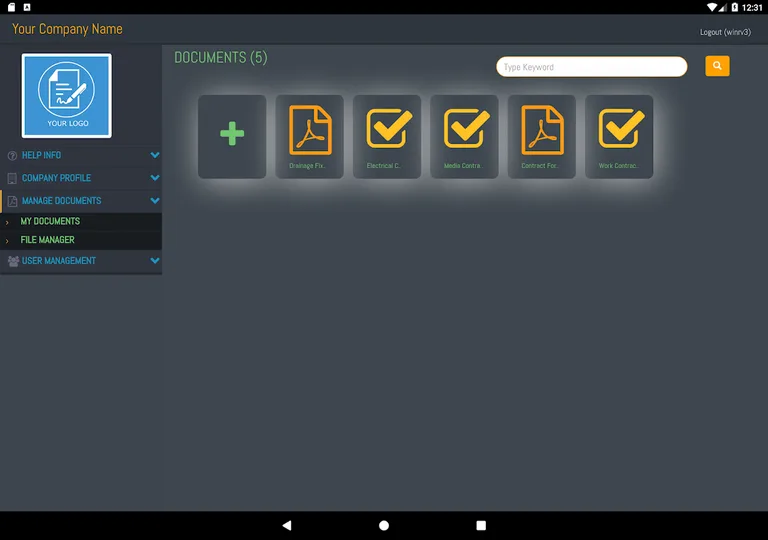Click the YOUR LOGO company image
This screenshot has width=768, height=540.
(67, 96)
